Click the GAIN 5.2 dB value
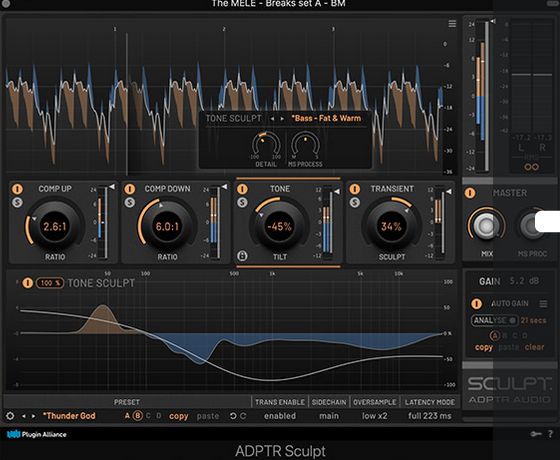560x460 pixels. [524, 281]
